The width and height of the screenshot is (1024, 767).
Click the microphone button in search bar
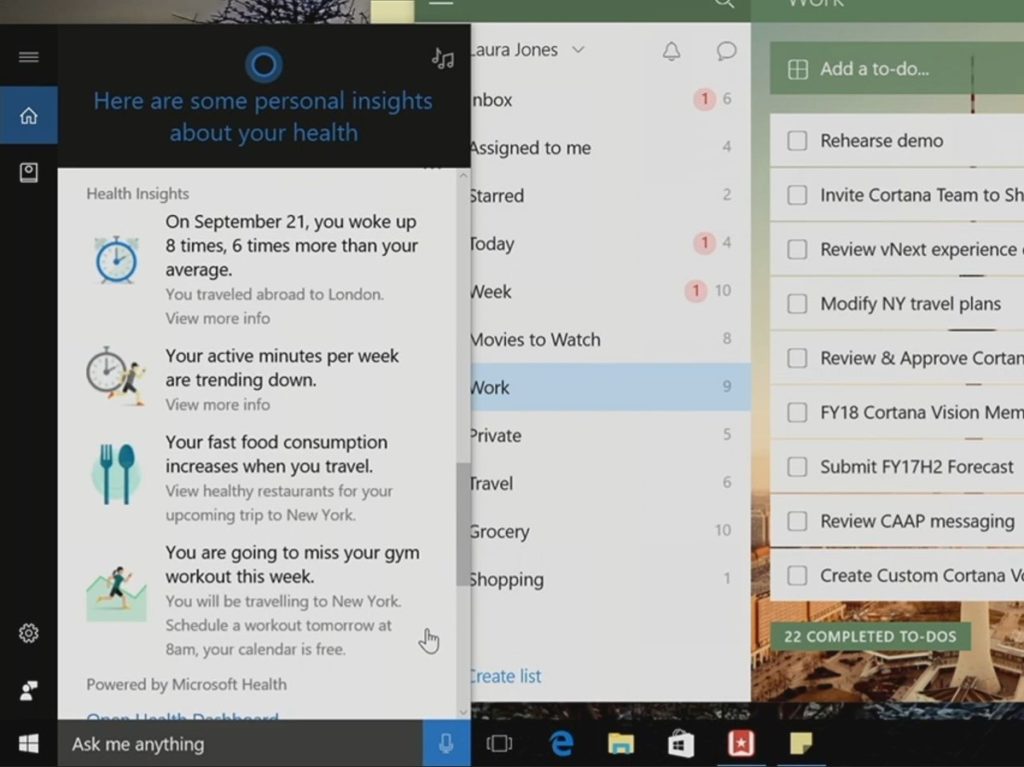446,744
